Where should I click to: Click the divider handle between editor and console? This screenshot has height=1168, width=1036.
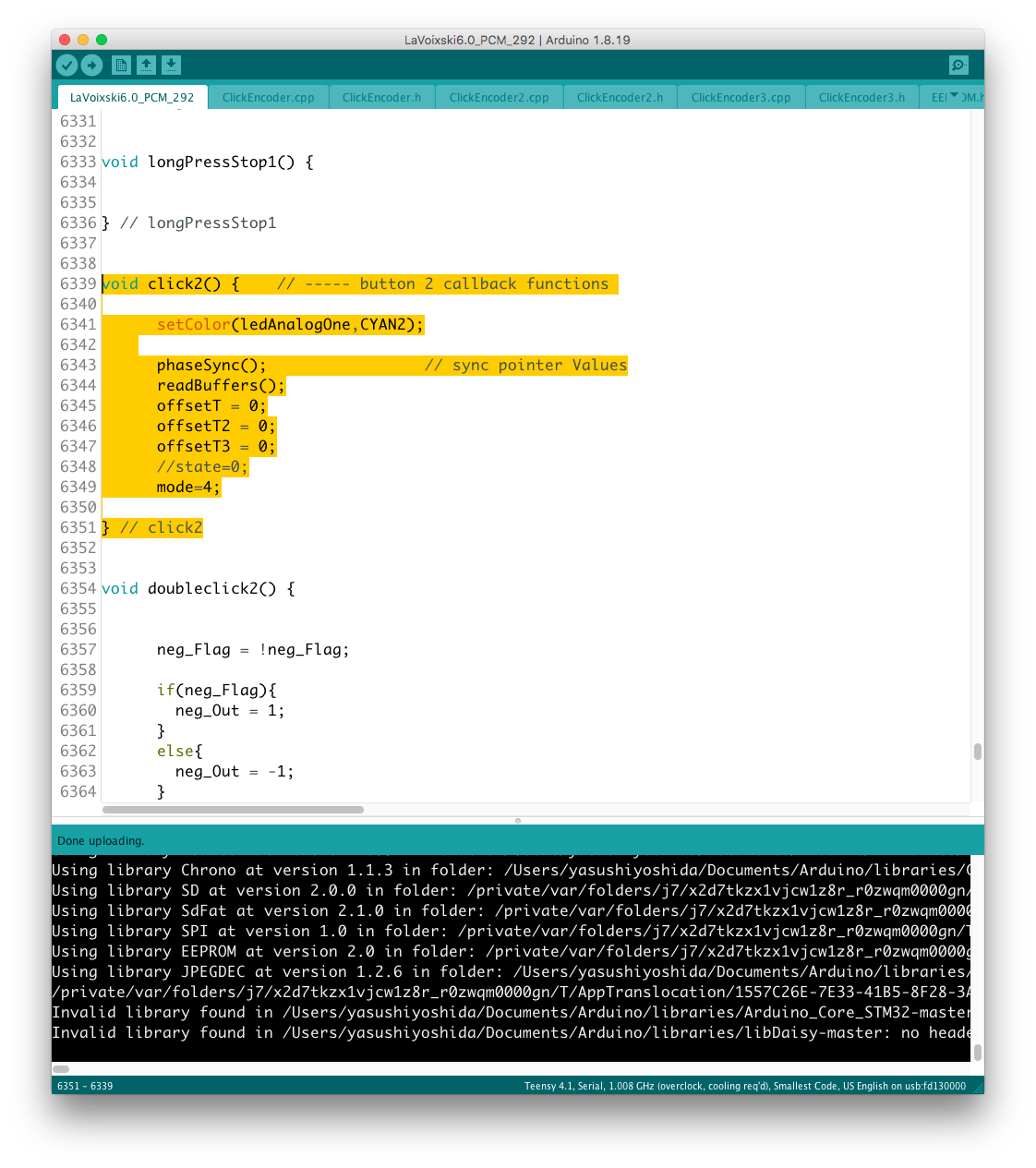click(518, 820)
